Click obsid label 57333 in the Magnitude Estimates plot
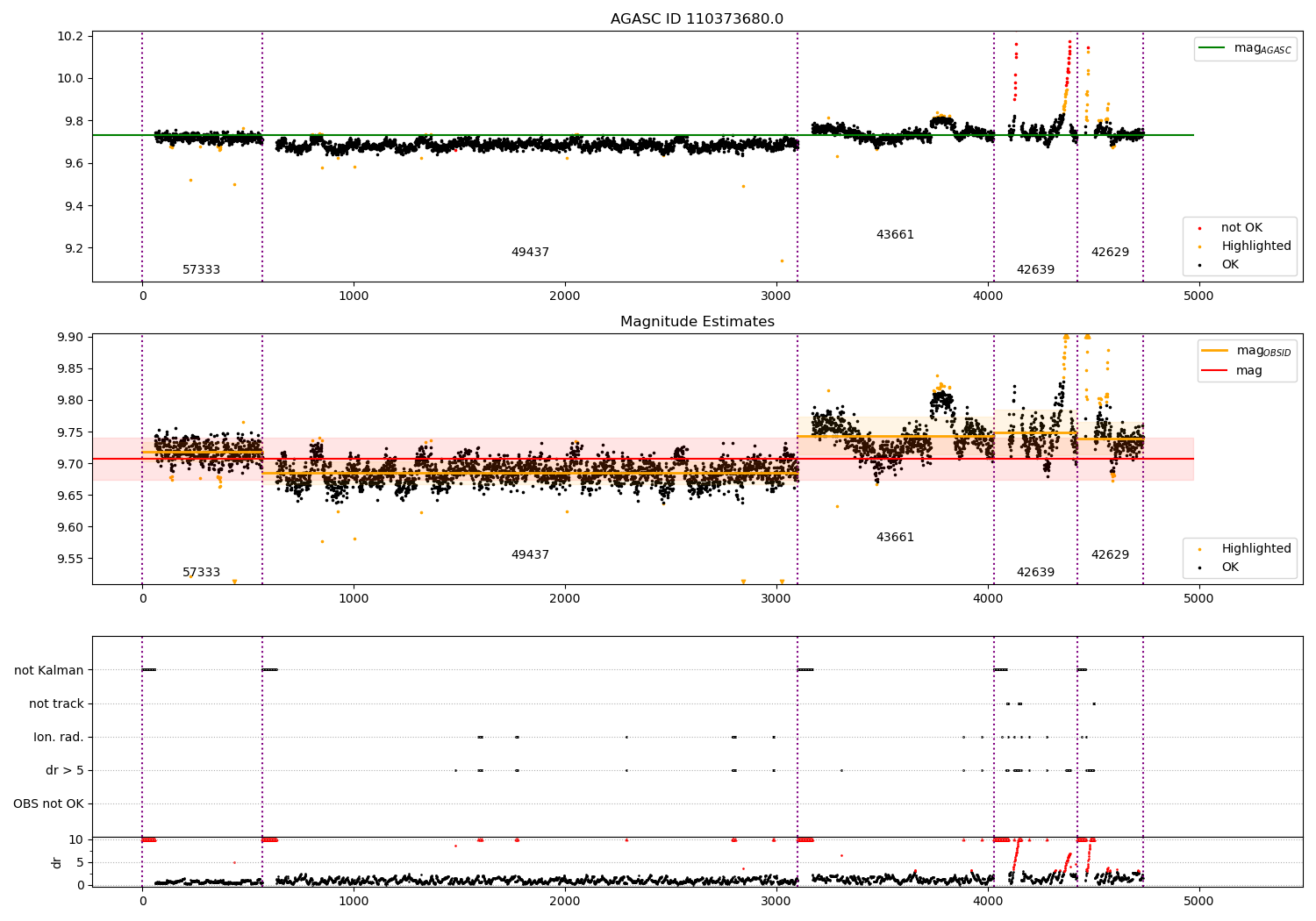 pyautogui.click(x=201, y=573)
